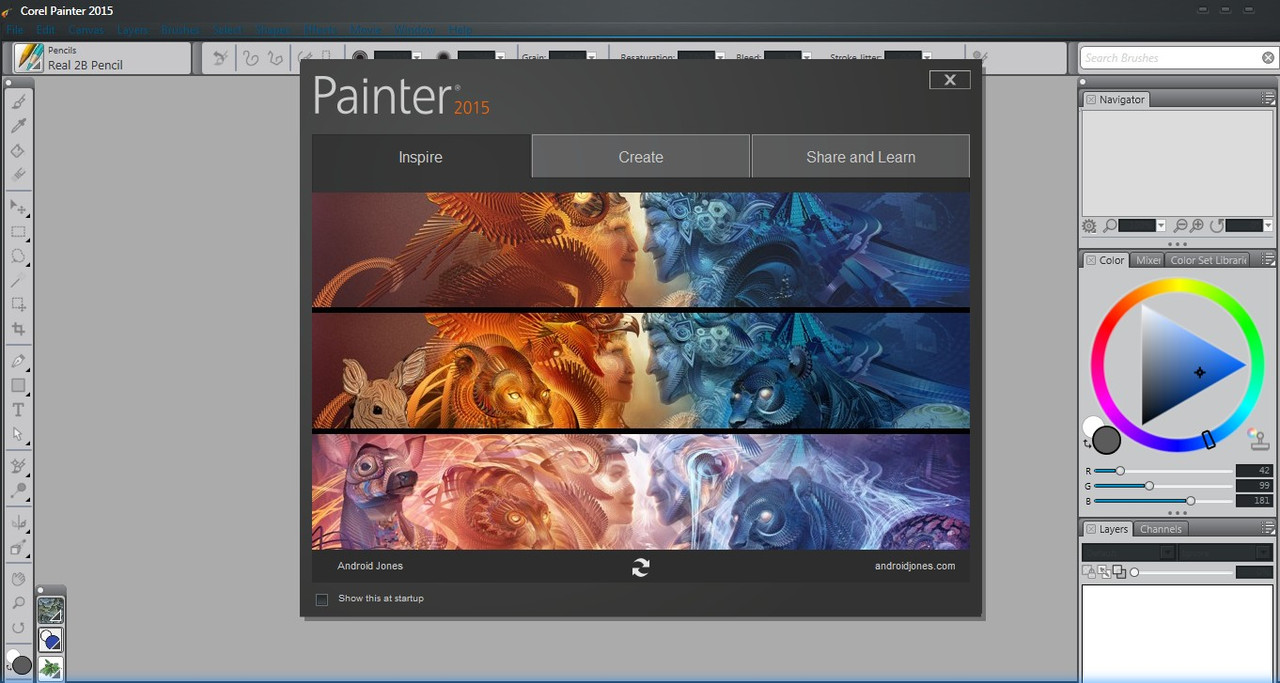The height and width of the screenshot is (683, 1280).
Task: Select the Magic Wand tool
Action: pyautogui.click(x=18, y=281)
